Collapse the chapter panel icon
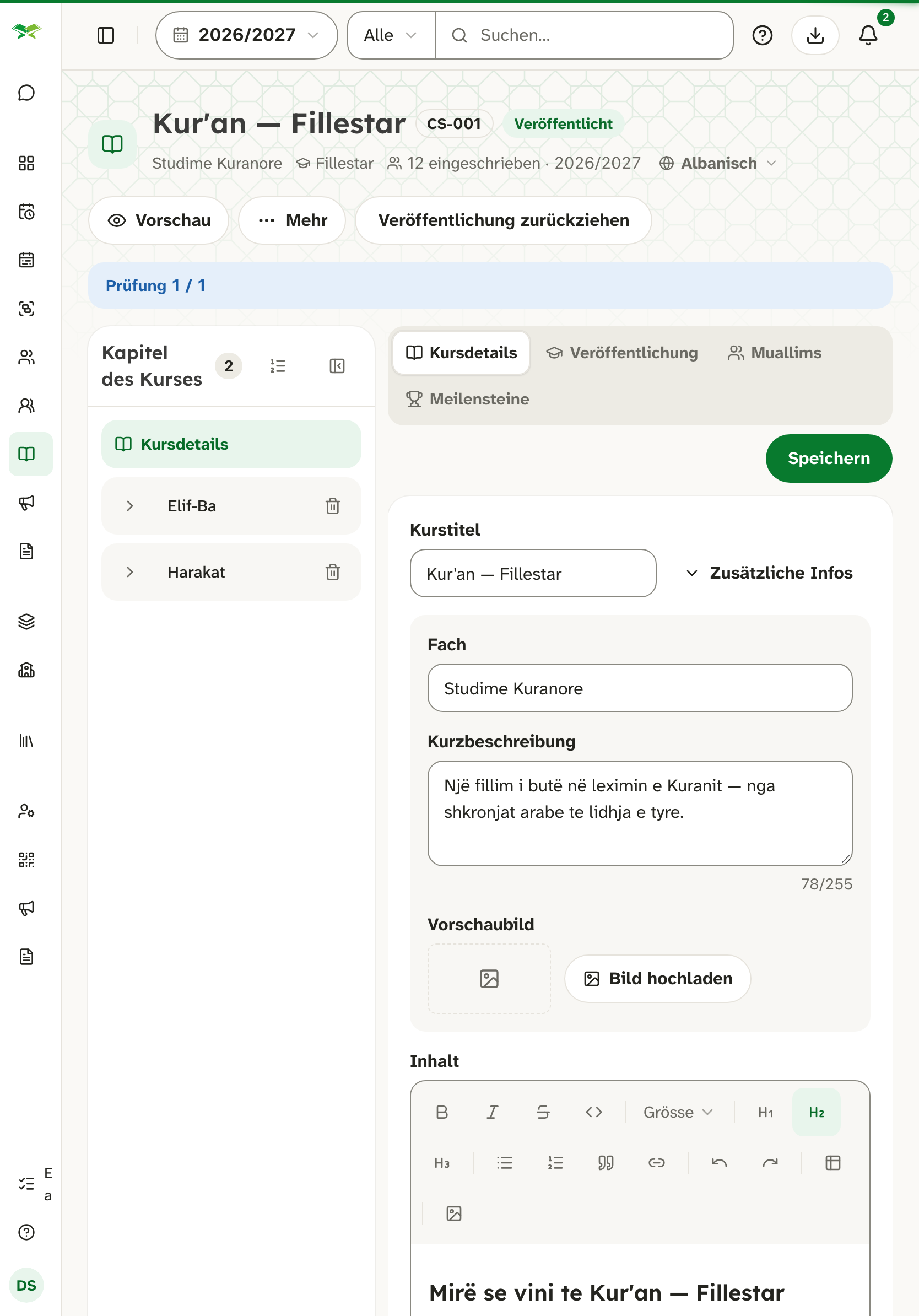Screen dimensions: 919x1316 [338, 366]
